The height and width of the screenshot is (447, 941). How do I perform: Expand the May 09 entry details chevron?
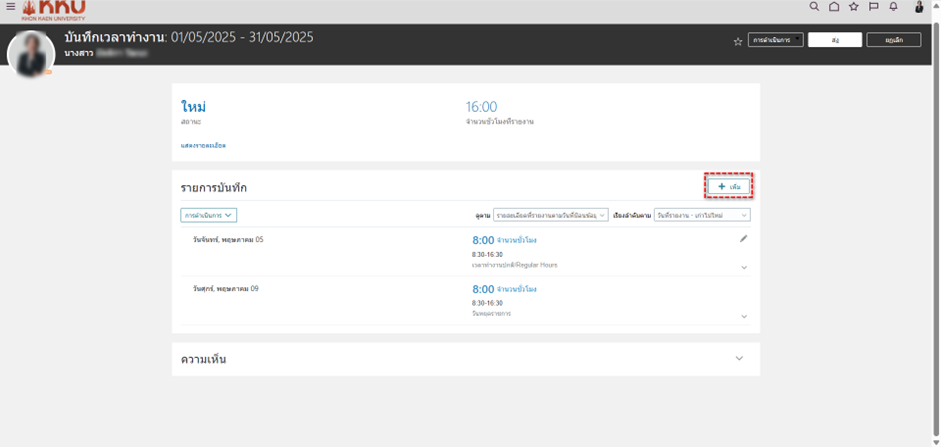[744, 316]
